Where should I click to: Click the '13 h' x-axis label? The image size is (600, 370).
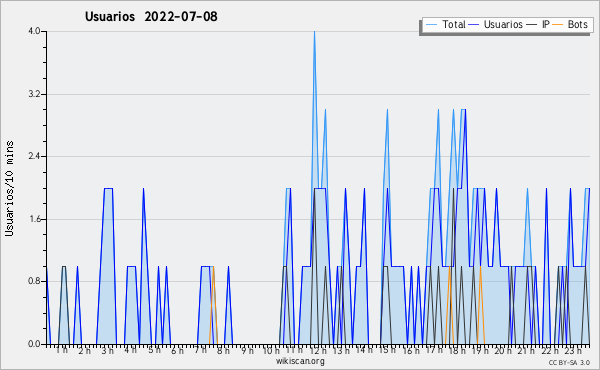coord(341,351)
